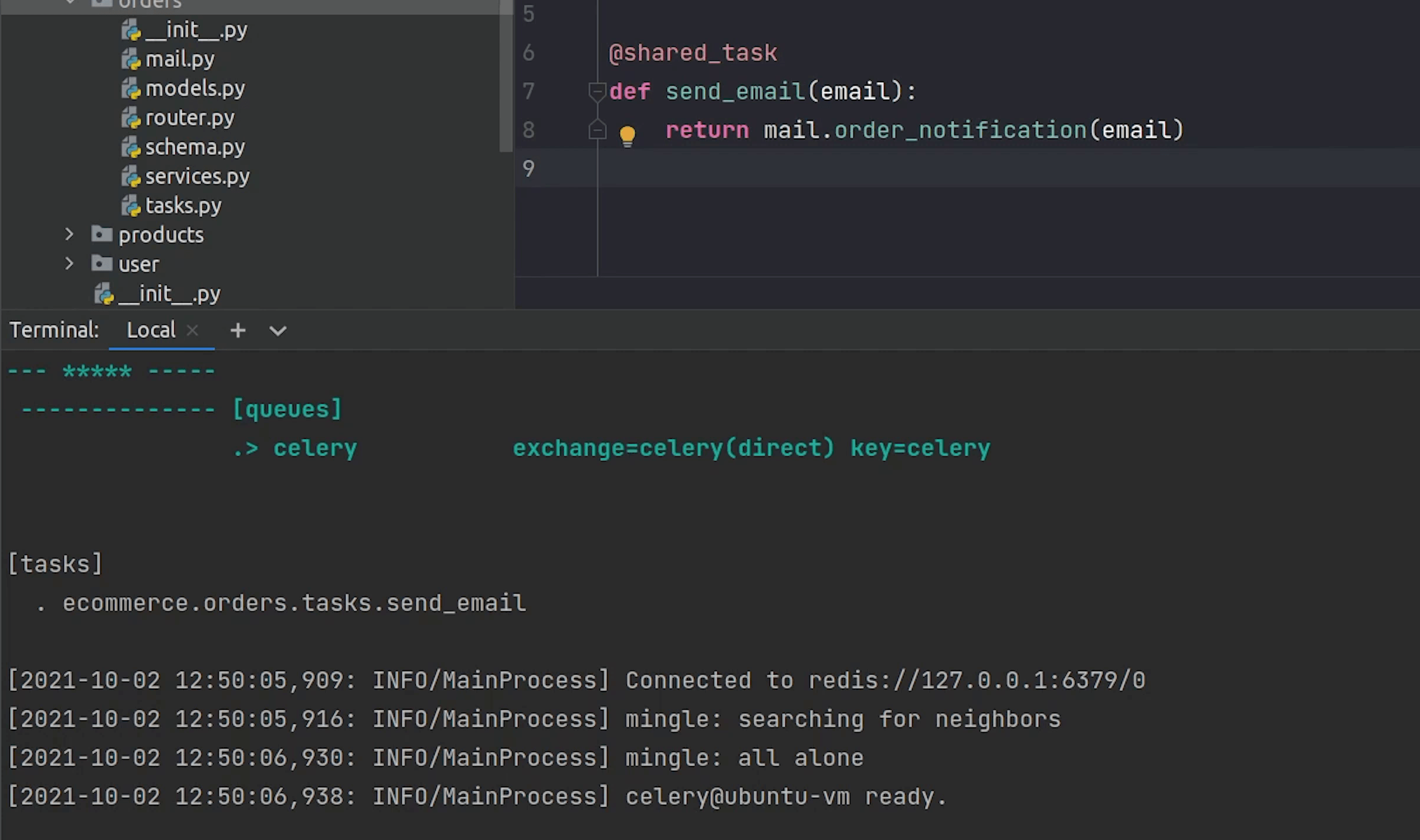Screen dimensions: 1420x840
Task: Open the terminal options dropdown arrow
Action: coord(277,331)
